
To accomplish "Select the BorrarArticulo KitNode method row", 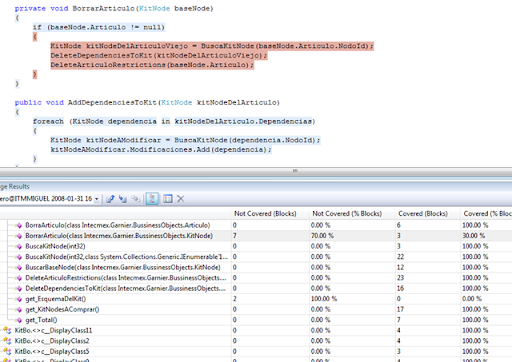I will (256, 236).
